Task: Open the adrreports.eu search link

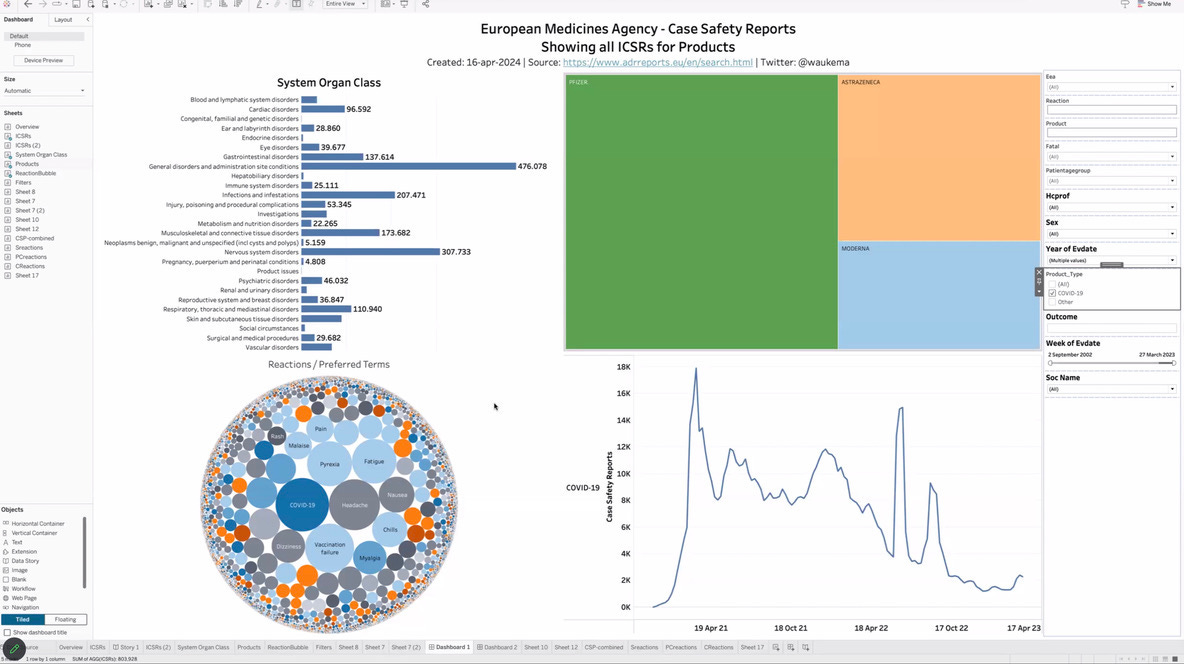Action: [658, 62]
